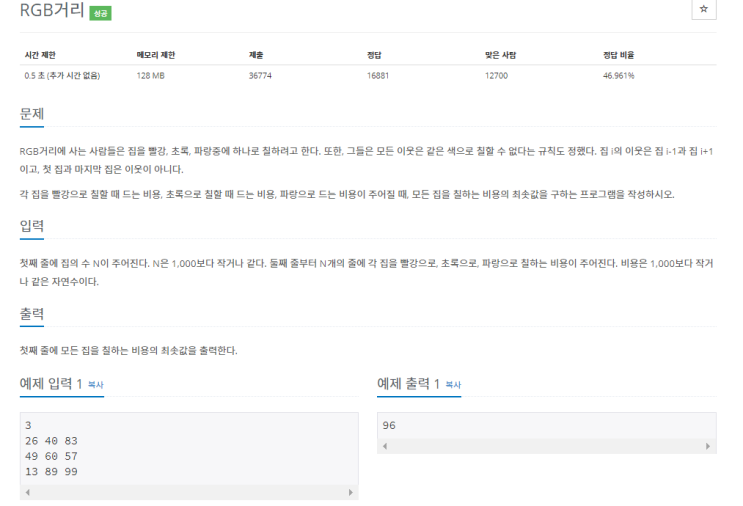Click right scroll arrow in example input box
This screenshot has width=743, height=506.
pos(351,492)
